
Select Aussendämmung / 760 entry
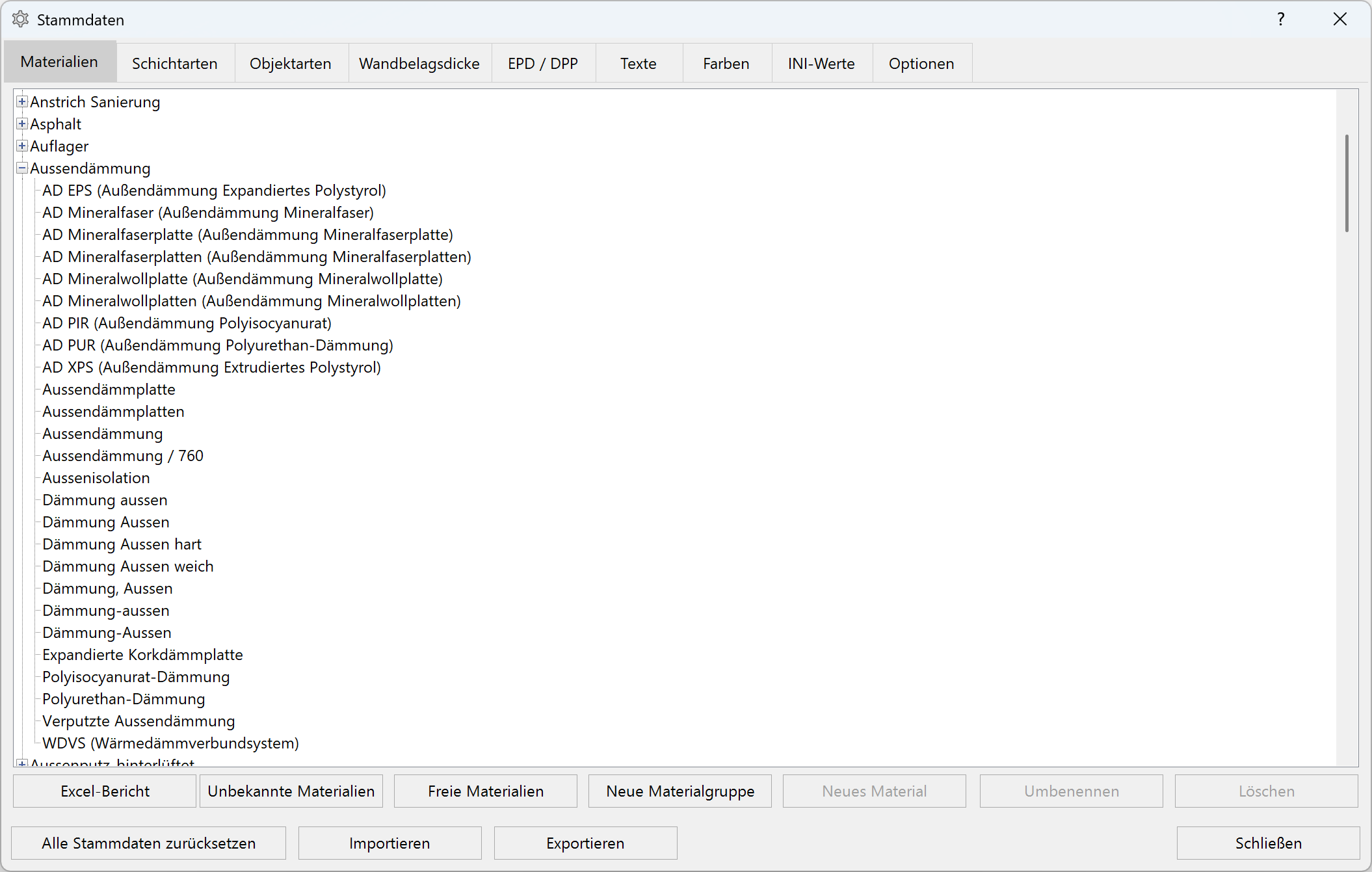[123, 456]
